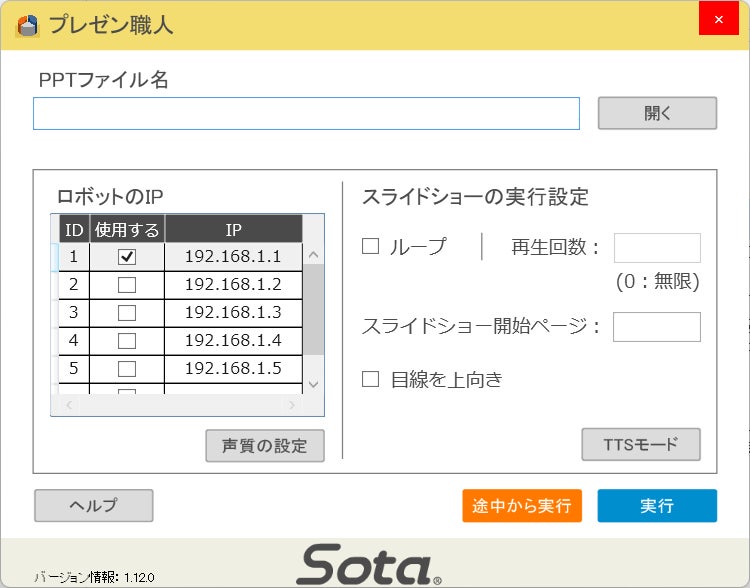This screenshot has width=750, height=588.
Task: Open ヘルプ
Action: click(x=94, y=505)
